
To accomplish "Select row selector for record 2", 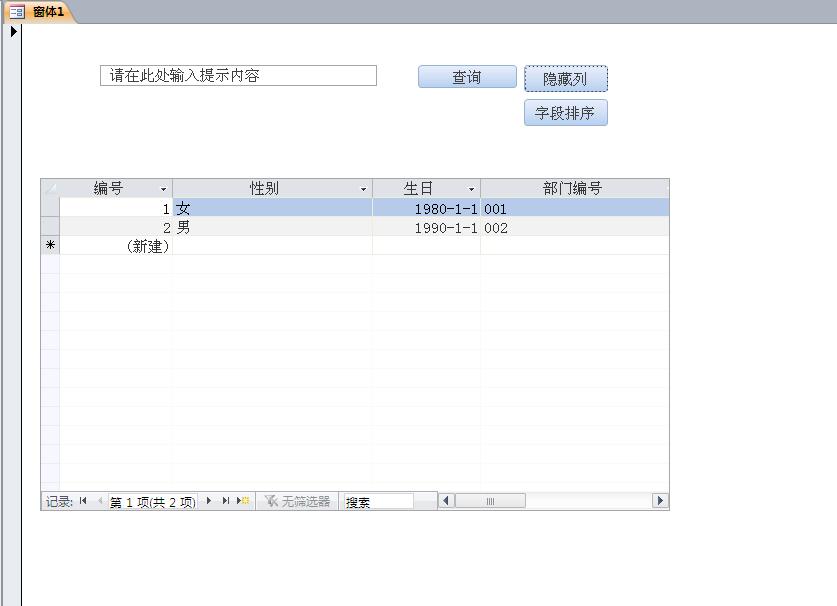I will (50, 227).
